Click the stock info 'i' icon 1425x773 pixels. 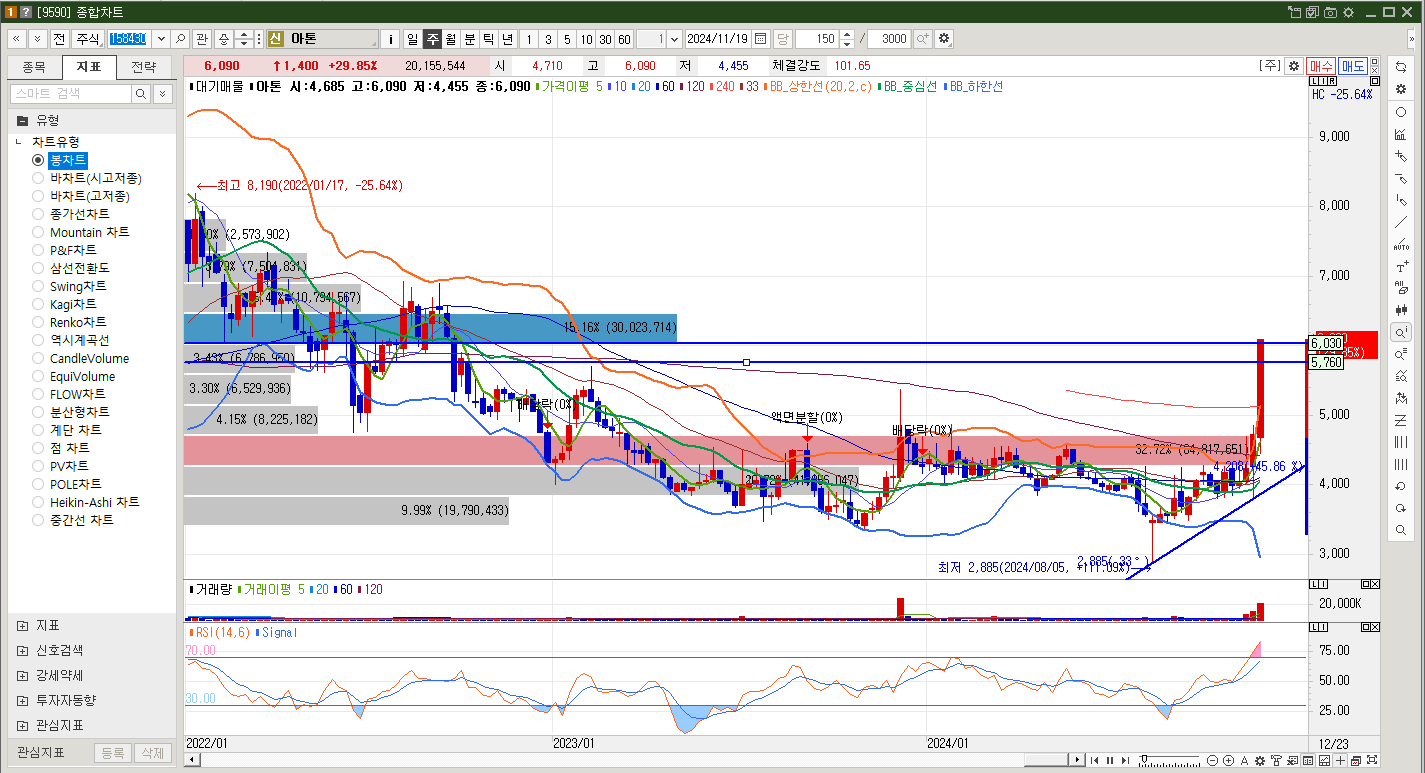pyautogui.click(x=391, y=39)
